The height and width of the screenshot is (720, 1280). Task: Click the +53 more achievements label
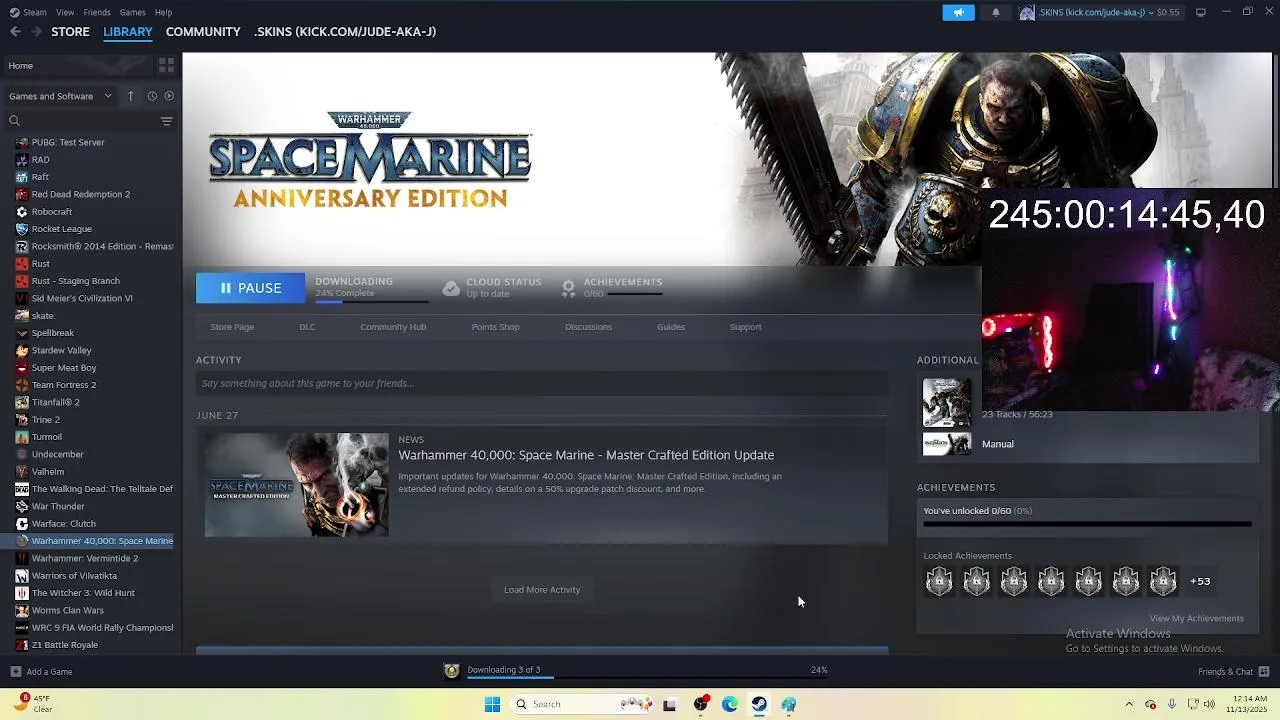tap(1200, 581)
